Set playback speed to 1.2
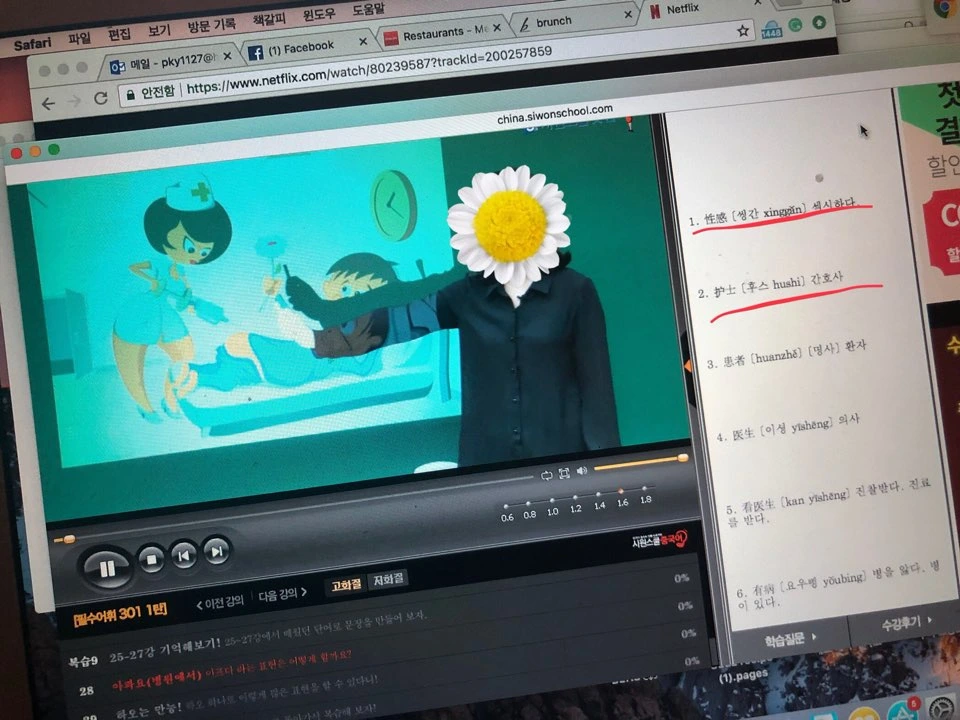 pyautogui.click(x=576, y=503)
